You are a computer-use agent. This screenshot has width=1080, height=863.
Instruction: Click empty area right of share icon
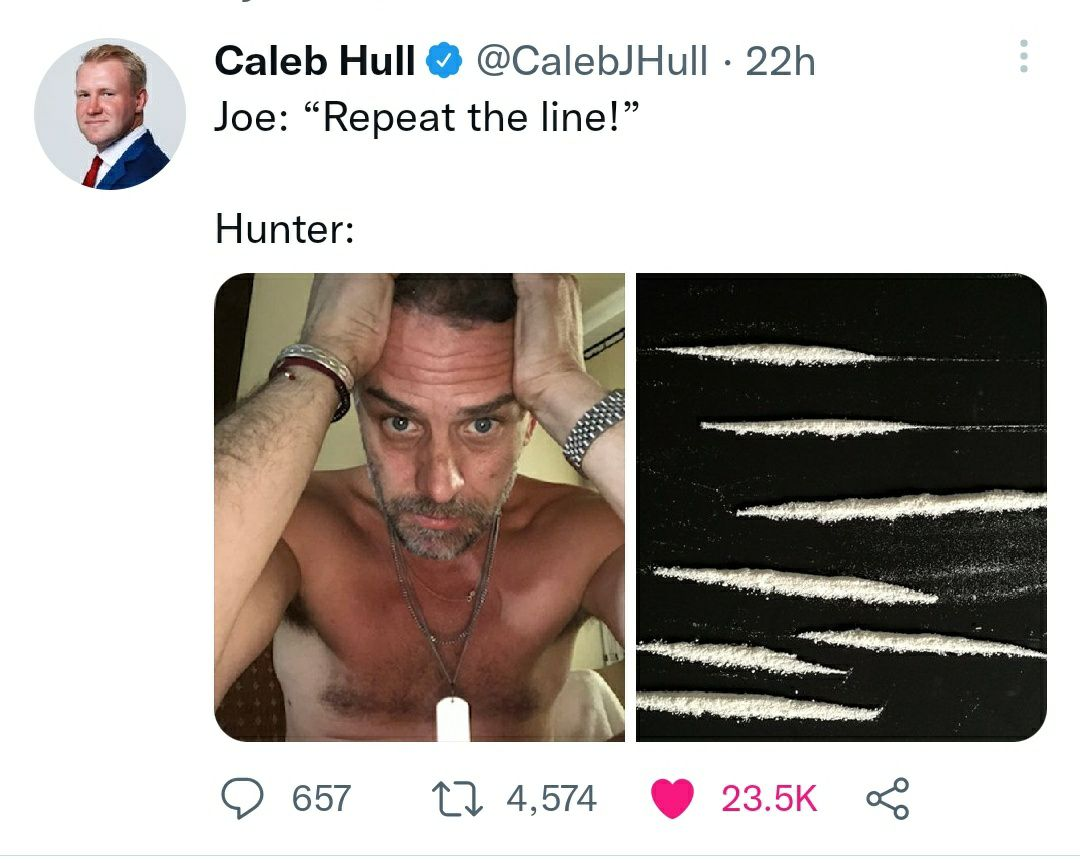990,798
